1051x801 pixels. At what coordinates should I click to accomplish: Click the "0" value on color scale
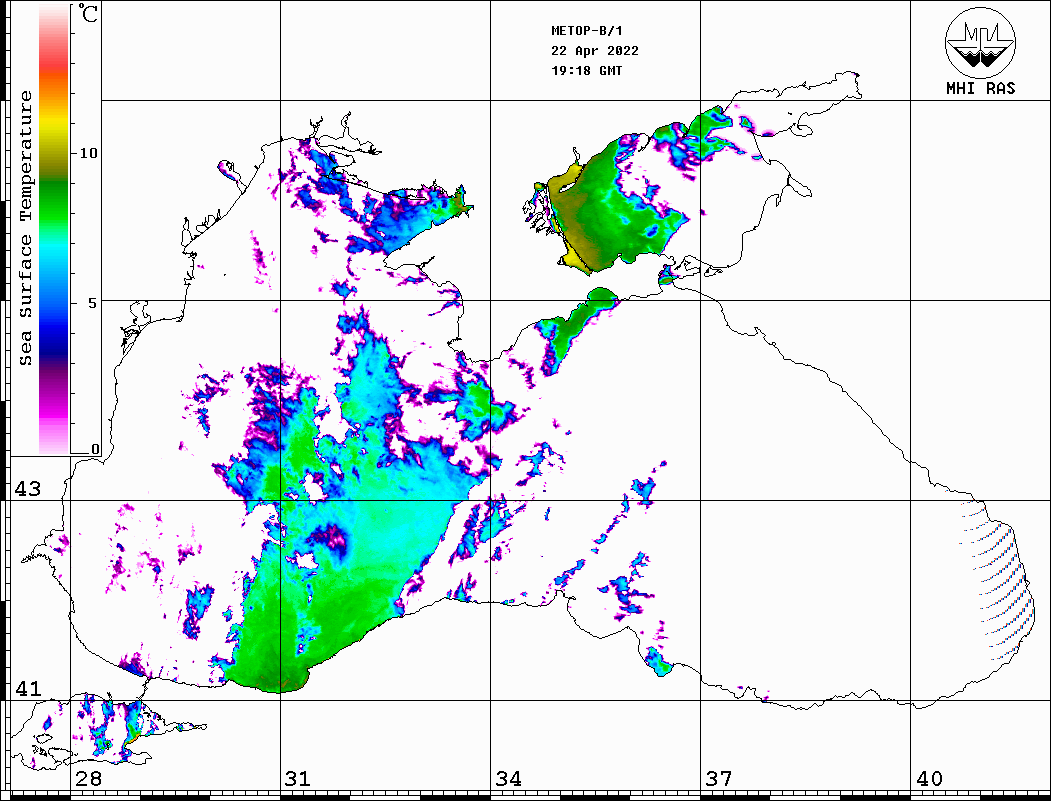[95, 450]
